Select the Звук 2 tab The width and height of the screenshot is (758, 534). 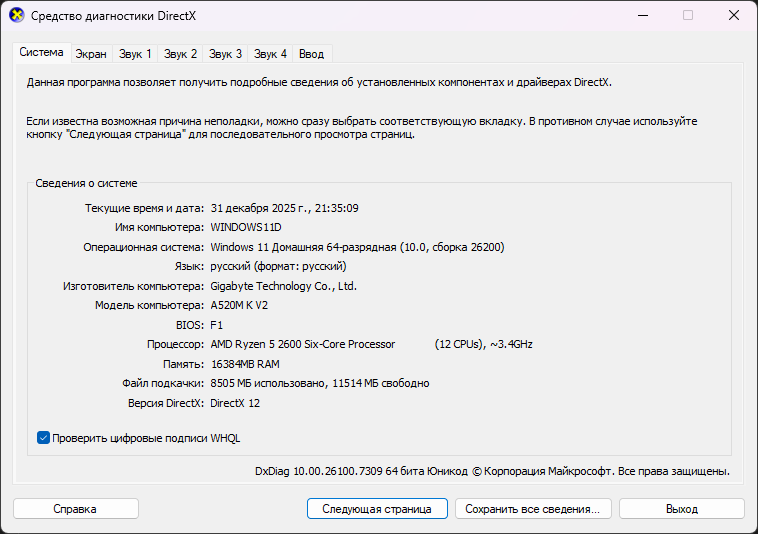pyautogui.click(x=180, y=54)
